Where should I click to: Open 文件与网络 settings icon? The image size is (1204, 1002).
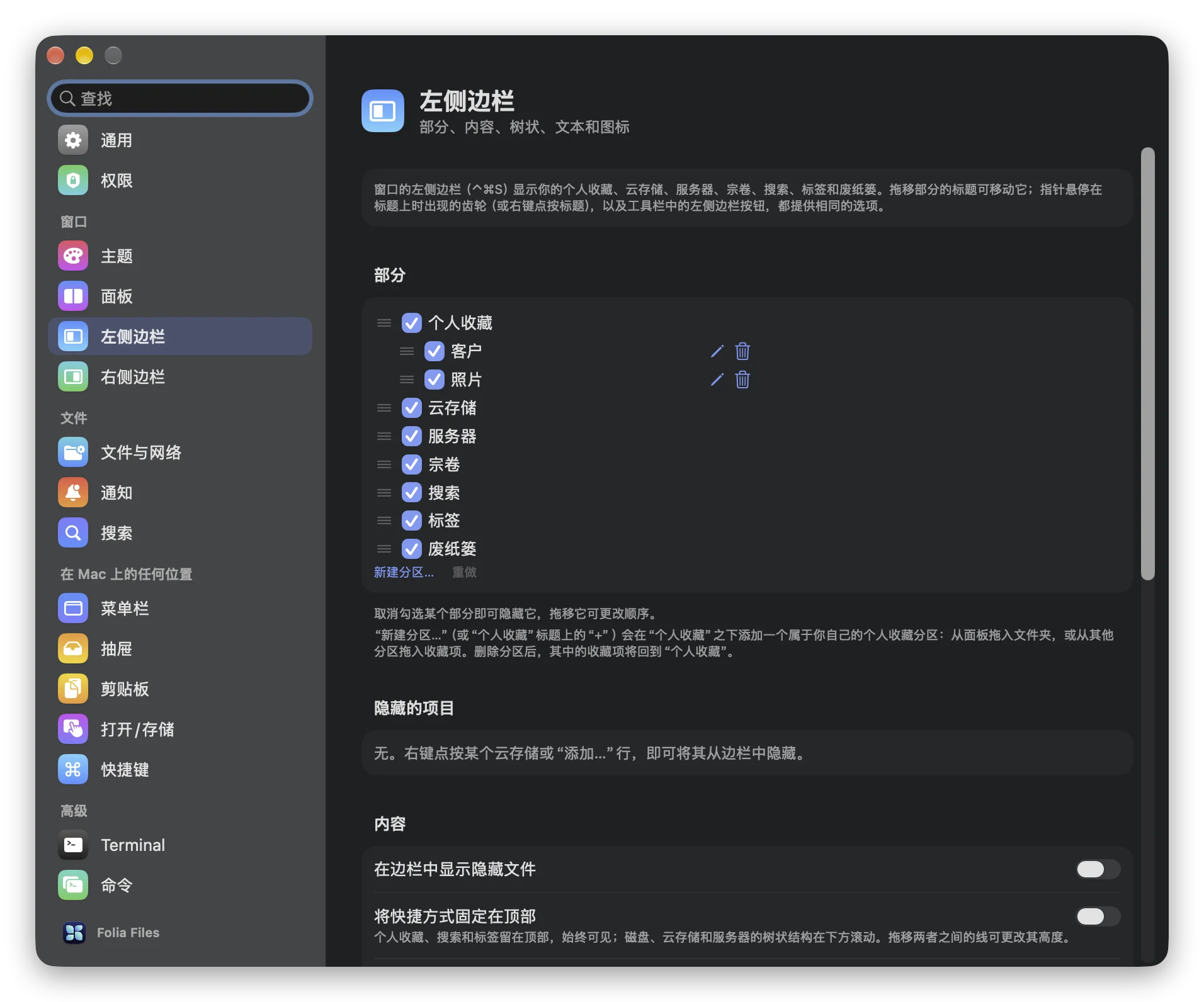point(73,453)
